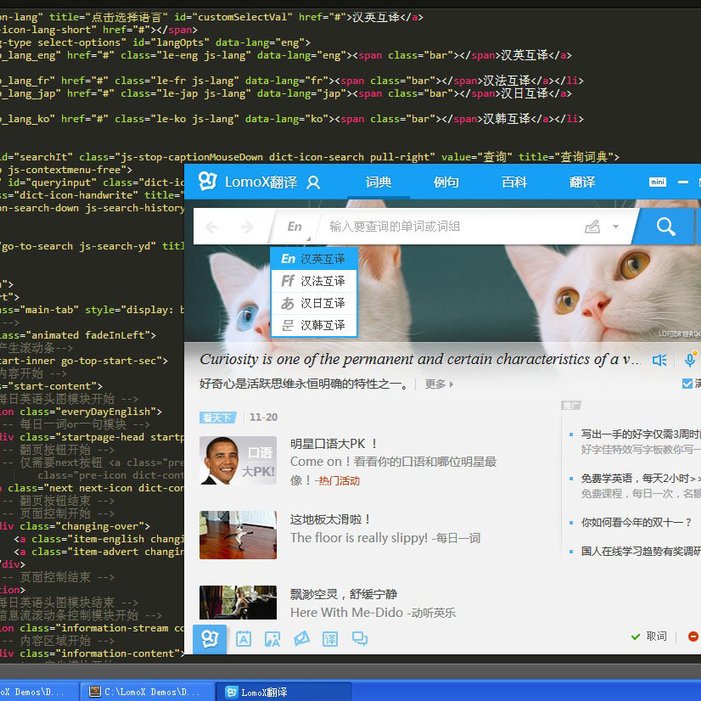Screen dimensions: 701x701
Task: Open the 写出一手的好字 sidebar link
Action: 640,434
